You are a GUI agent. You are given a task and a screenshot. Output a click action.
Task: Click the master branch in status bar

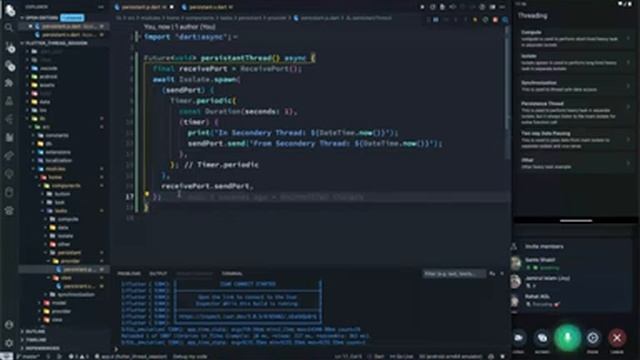(29, 356)
